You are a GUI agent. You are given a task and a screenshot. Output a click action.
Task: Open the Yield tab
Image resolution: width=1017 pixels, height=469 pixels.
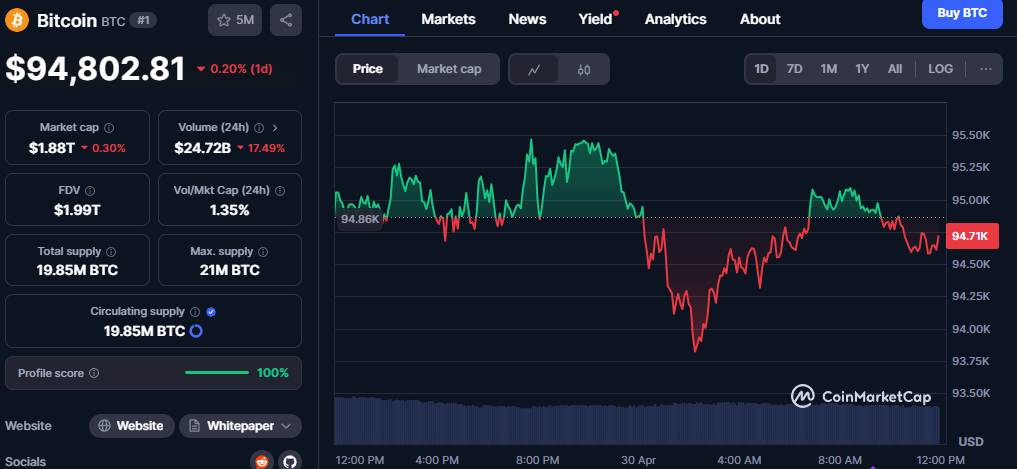coord(595,19)
